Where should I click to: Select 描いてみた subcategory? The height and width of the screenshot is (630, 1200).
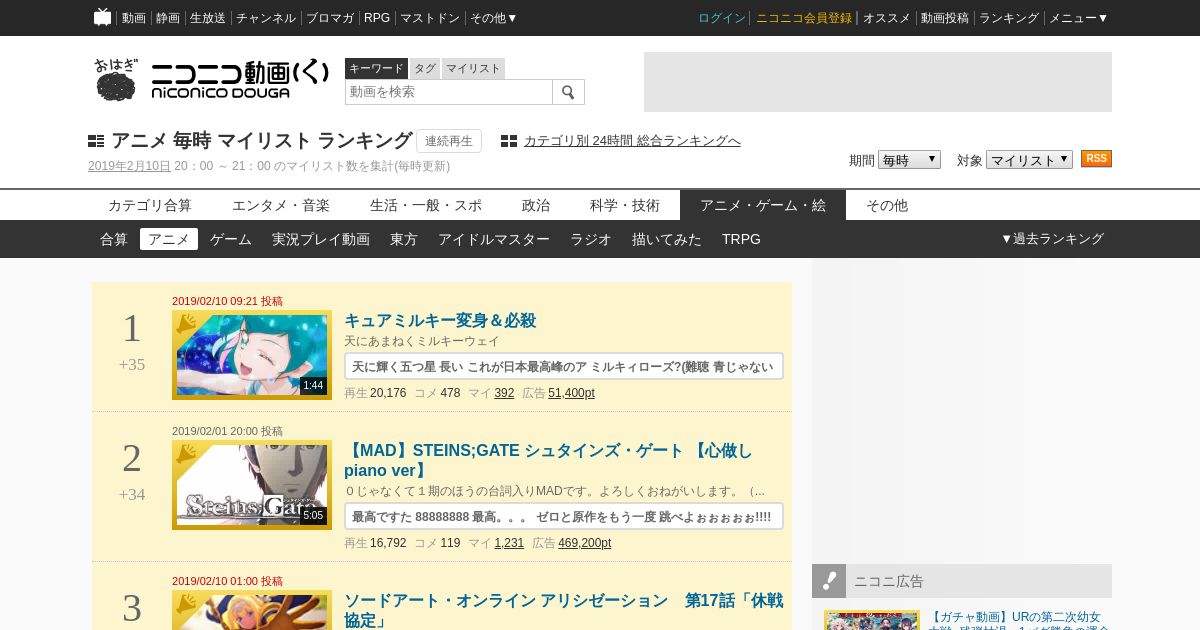667,239
